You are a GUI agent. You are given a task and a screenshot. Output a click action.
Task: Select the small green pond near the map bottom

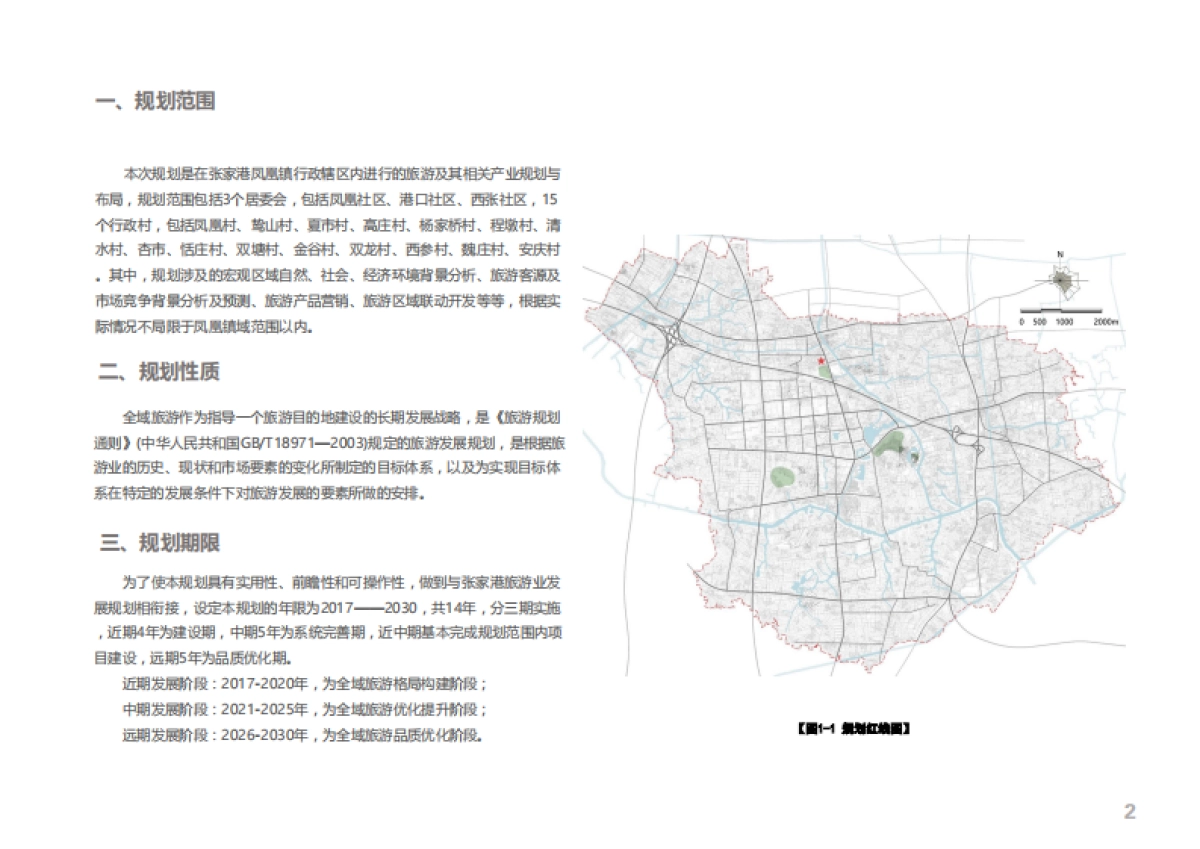coord(783,477)
